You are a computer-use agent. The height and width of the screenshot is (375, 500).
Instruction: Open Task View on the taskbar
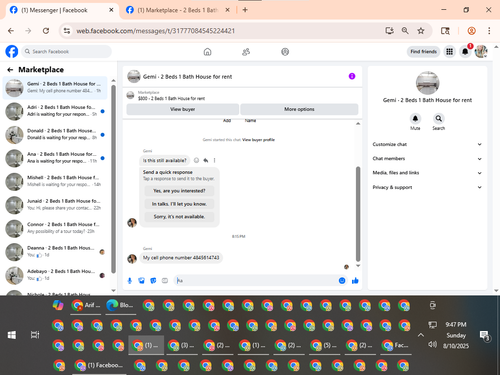coord(35,335)
